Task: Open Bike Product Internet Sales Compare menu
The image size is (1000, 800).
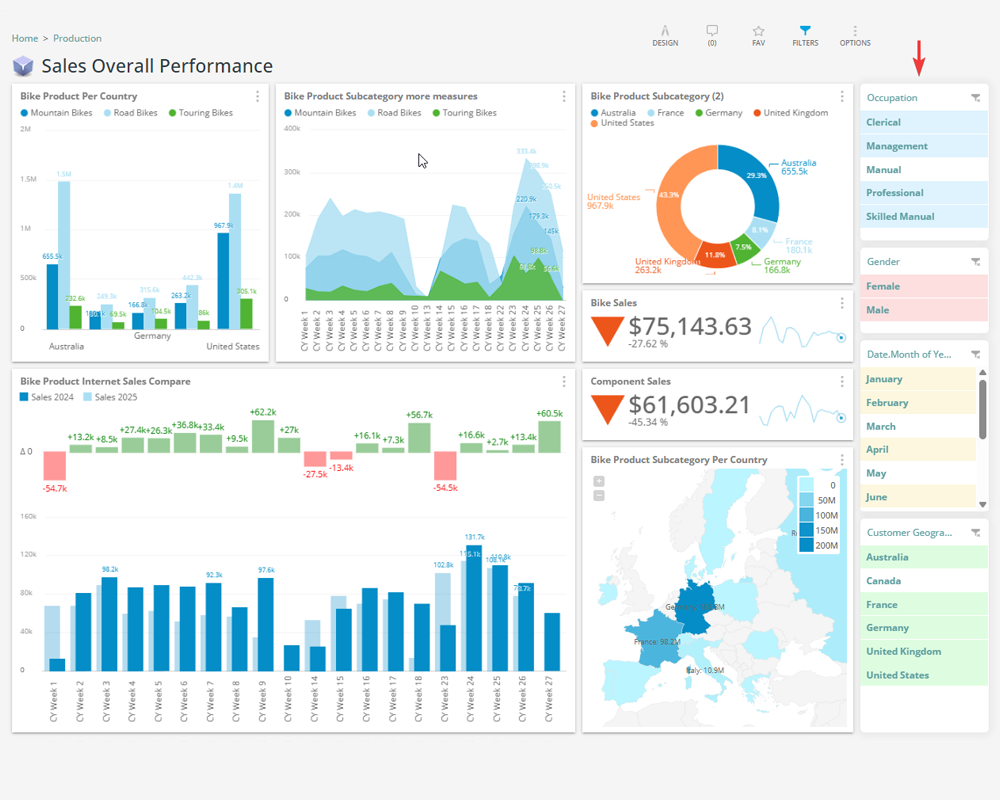Action: coord(564,382)
